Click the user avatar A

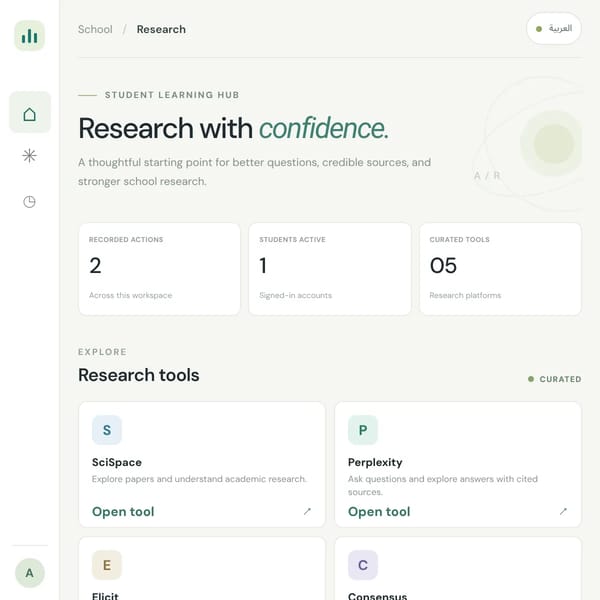[x=29, y=573]
